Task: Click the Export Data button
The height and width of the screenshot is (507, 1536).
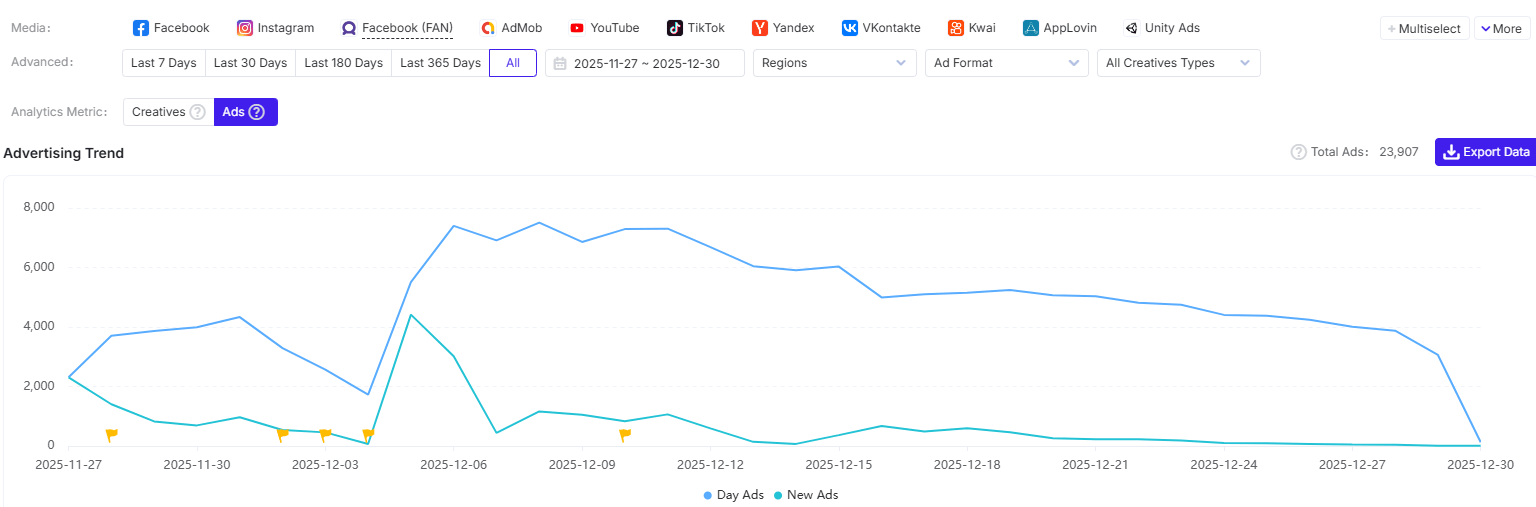Action: [x=1485, y=152]
